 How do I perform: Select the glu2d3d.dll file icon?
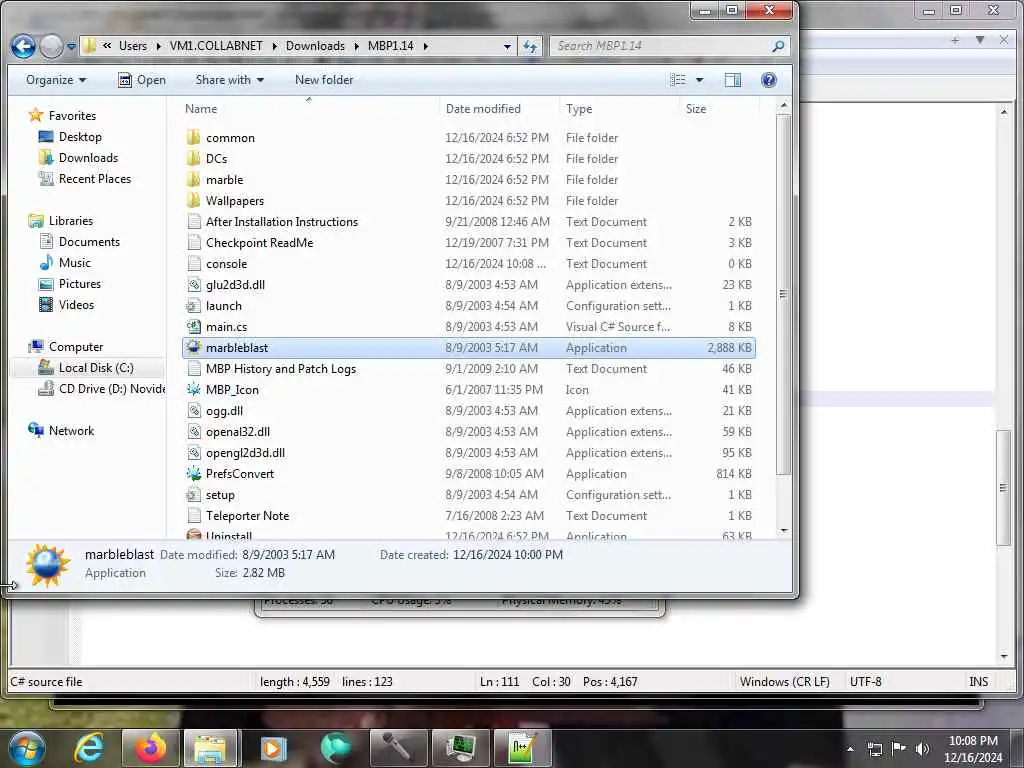pyautogui.click(x=193, y=284)
